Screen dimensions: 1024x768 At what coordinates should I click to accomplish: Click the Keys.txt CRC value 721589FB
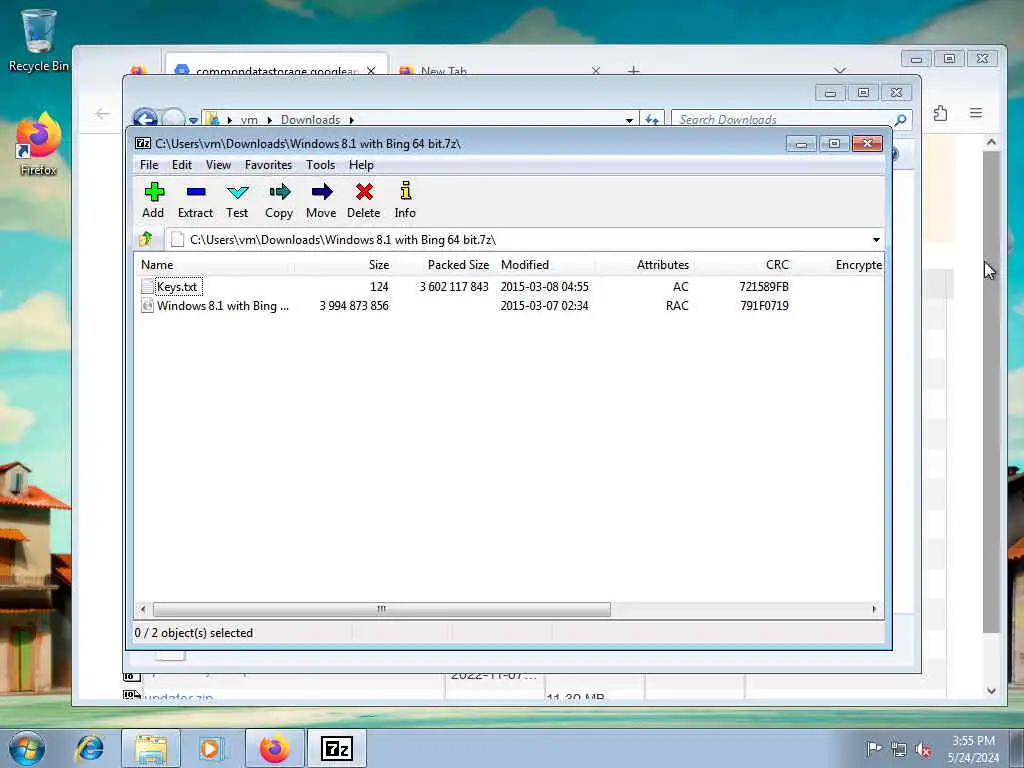point(763,286)
